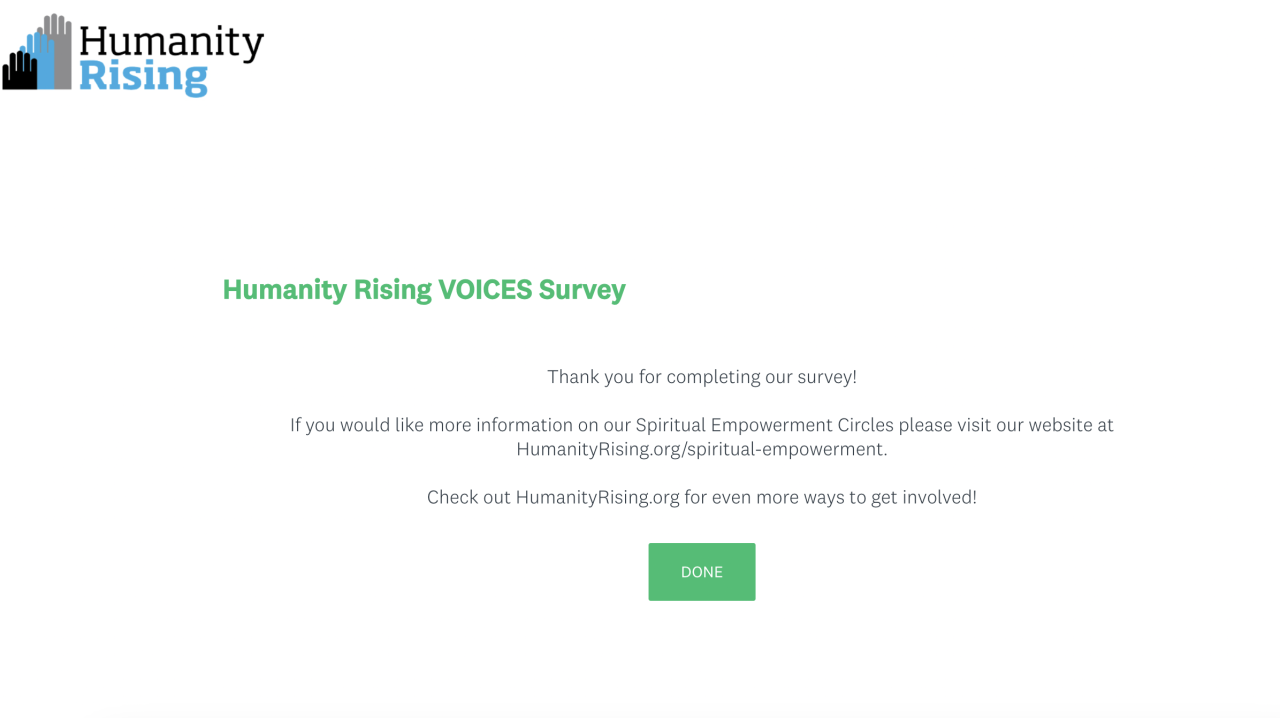Image resolution: width=1280 pixels, height=718 pixels.
Task: Open the HumanityRising.org/spiritual-empowerment address
Action: tap(701, 449)
